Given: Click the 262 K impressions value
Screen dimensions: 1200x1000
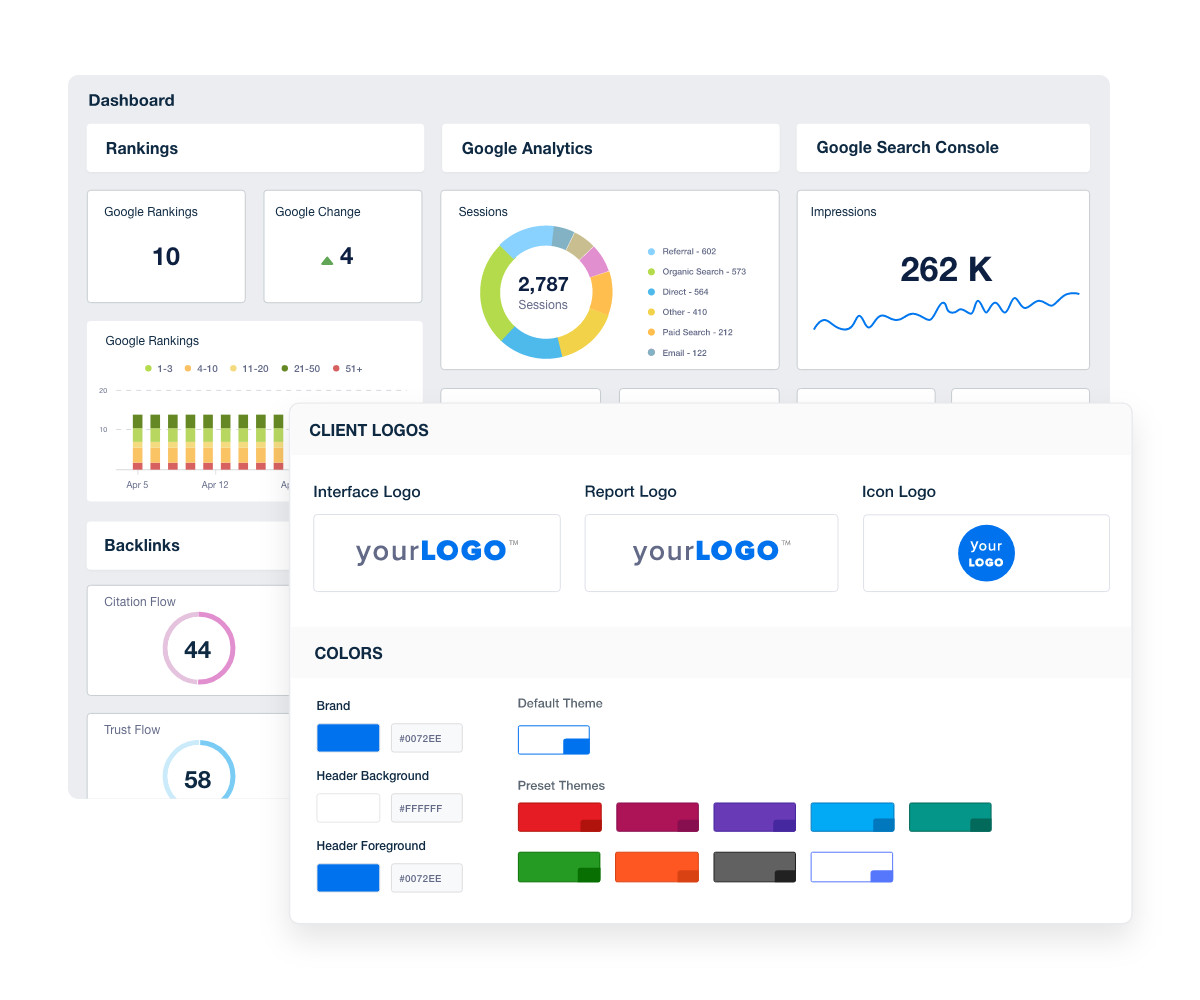Looking at the screenshot, I should pyautogui.click(x=946, y=269).
